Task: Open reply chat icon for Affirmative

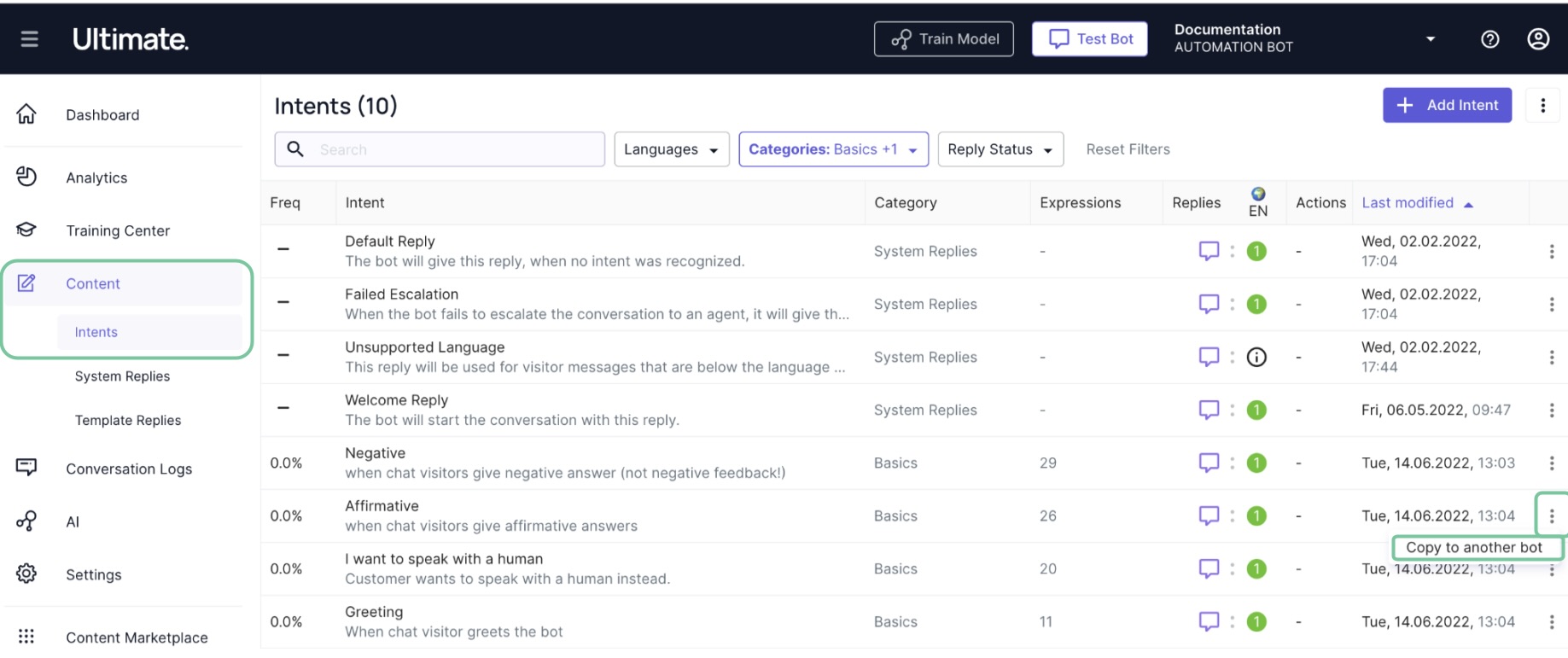Action: [x=1209, y=515]
